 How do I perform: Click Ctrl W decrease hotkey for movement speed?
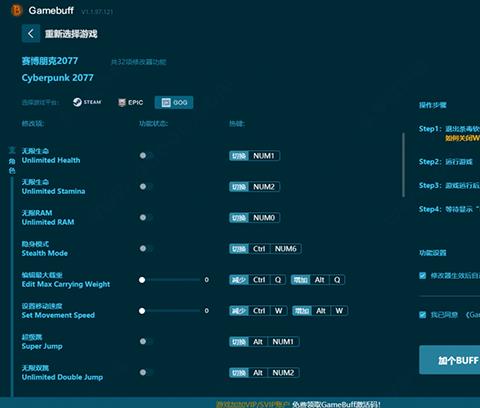[258, 311]
